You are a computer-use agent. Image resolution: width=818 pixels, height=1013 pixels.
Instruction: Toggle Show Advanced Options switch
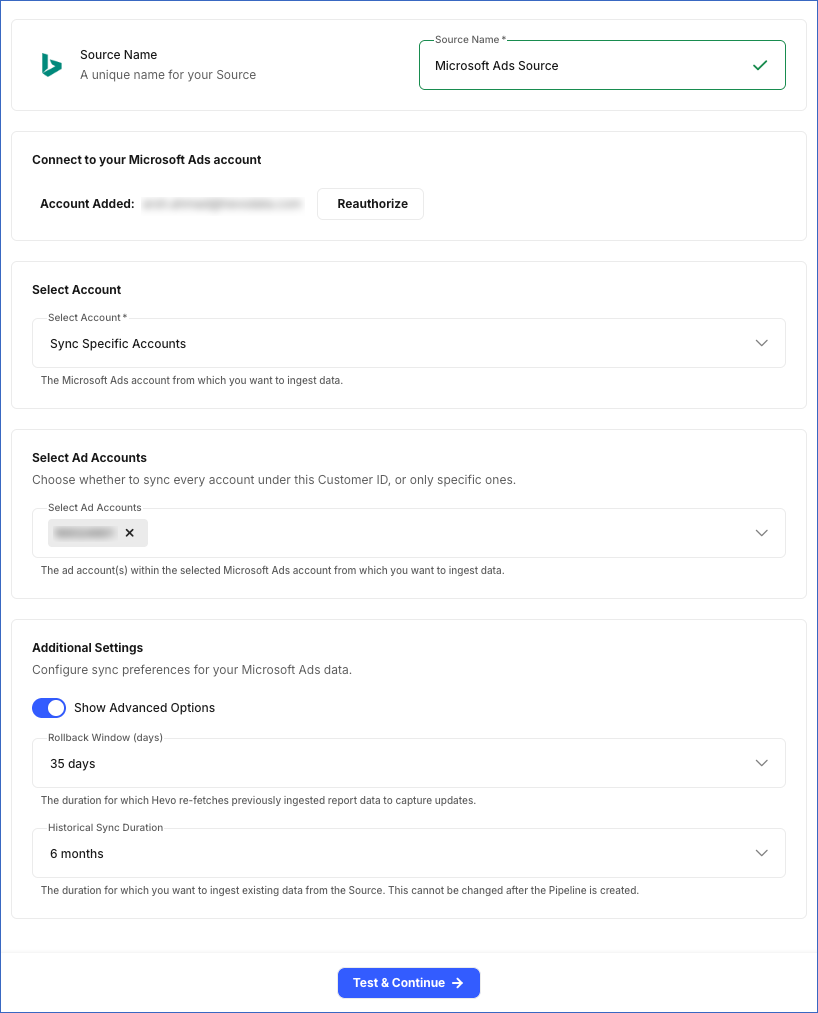coord(49,708)
